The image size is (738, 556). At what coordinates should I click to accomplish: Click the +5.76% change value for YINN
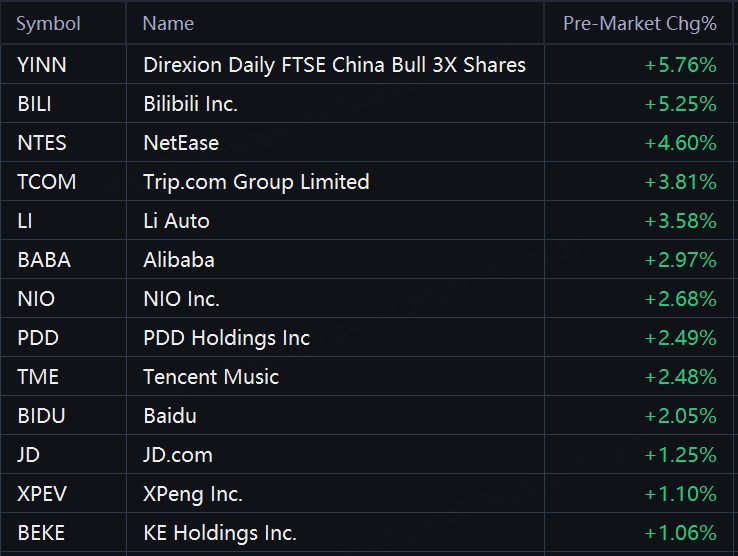680,65
